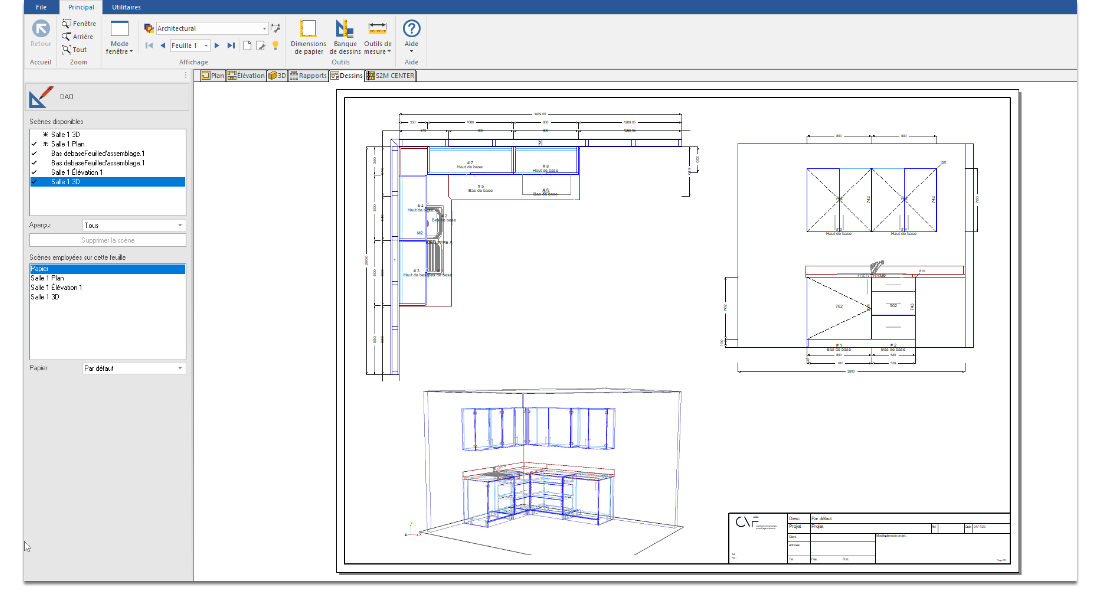Activate the Fenêtre zoom tool
The height and width of the screenshot is (590, 1114).
(x=78, y=23)
